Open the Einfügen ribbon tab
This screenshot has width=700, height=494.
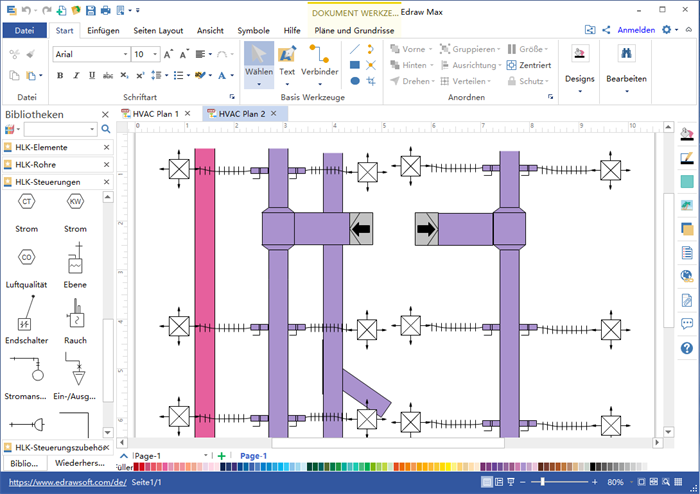[104, 30]
